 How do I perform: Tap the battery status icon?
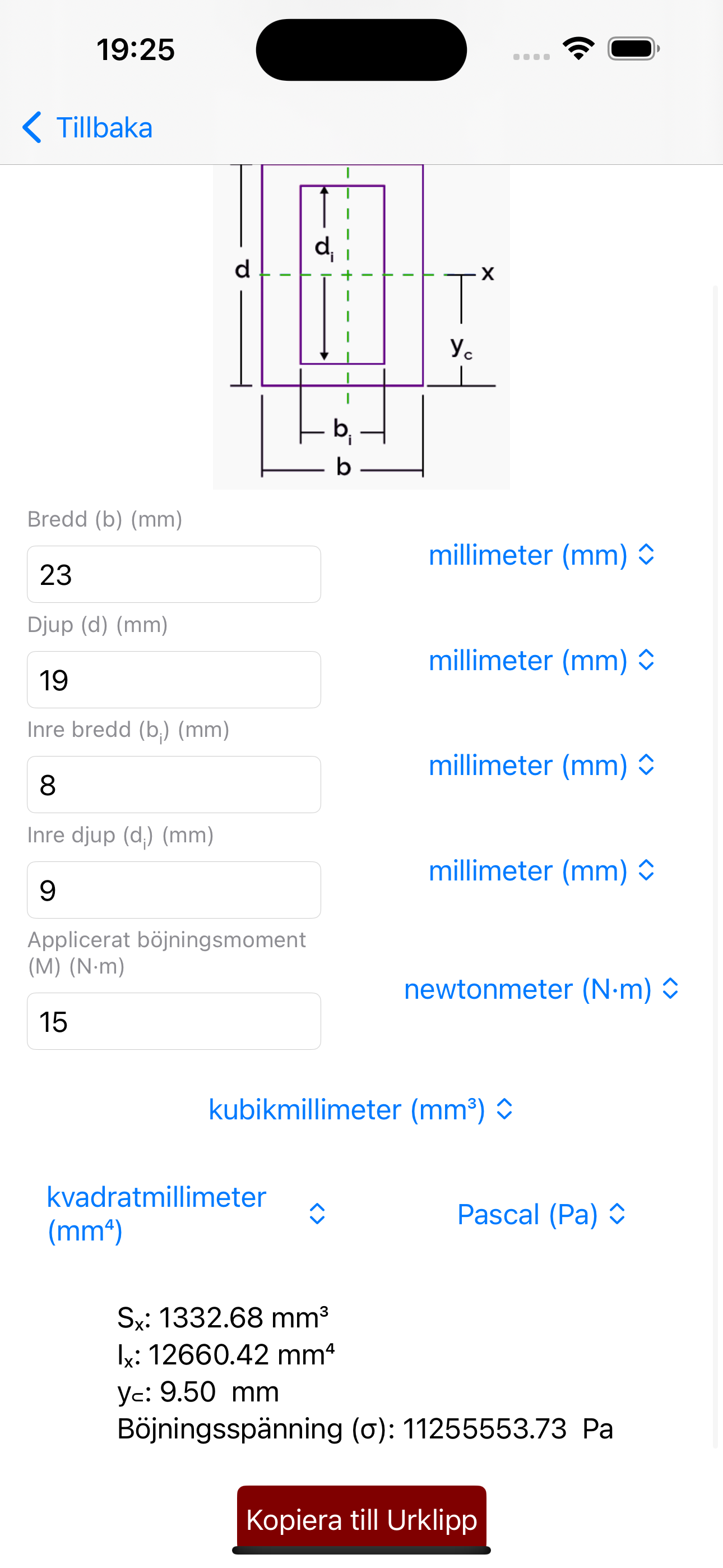[x=633, y=49]
